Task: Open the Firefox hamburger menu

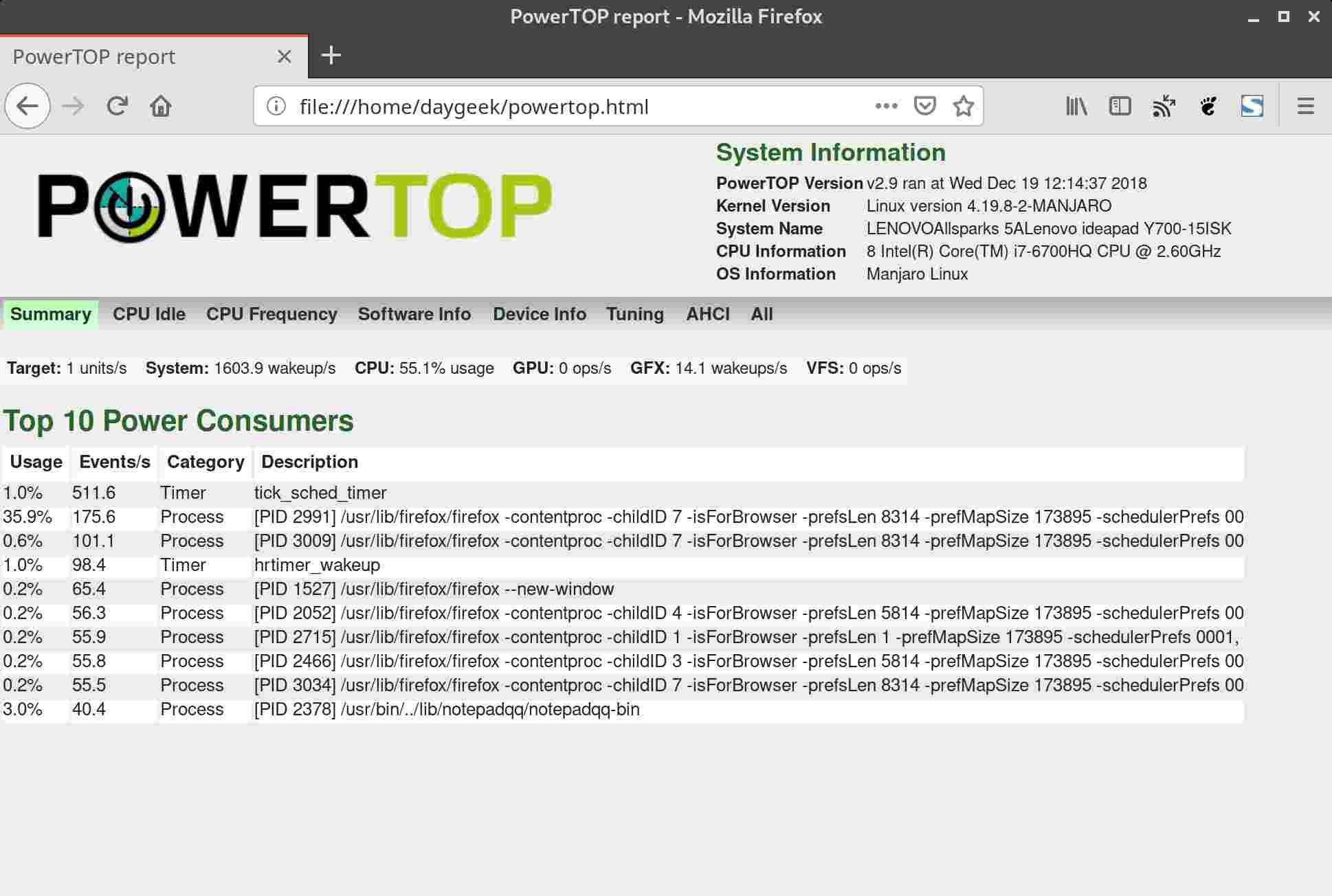Action: click(1305, 106)
